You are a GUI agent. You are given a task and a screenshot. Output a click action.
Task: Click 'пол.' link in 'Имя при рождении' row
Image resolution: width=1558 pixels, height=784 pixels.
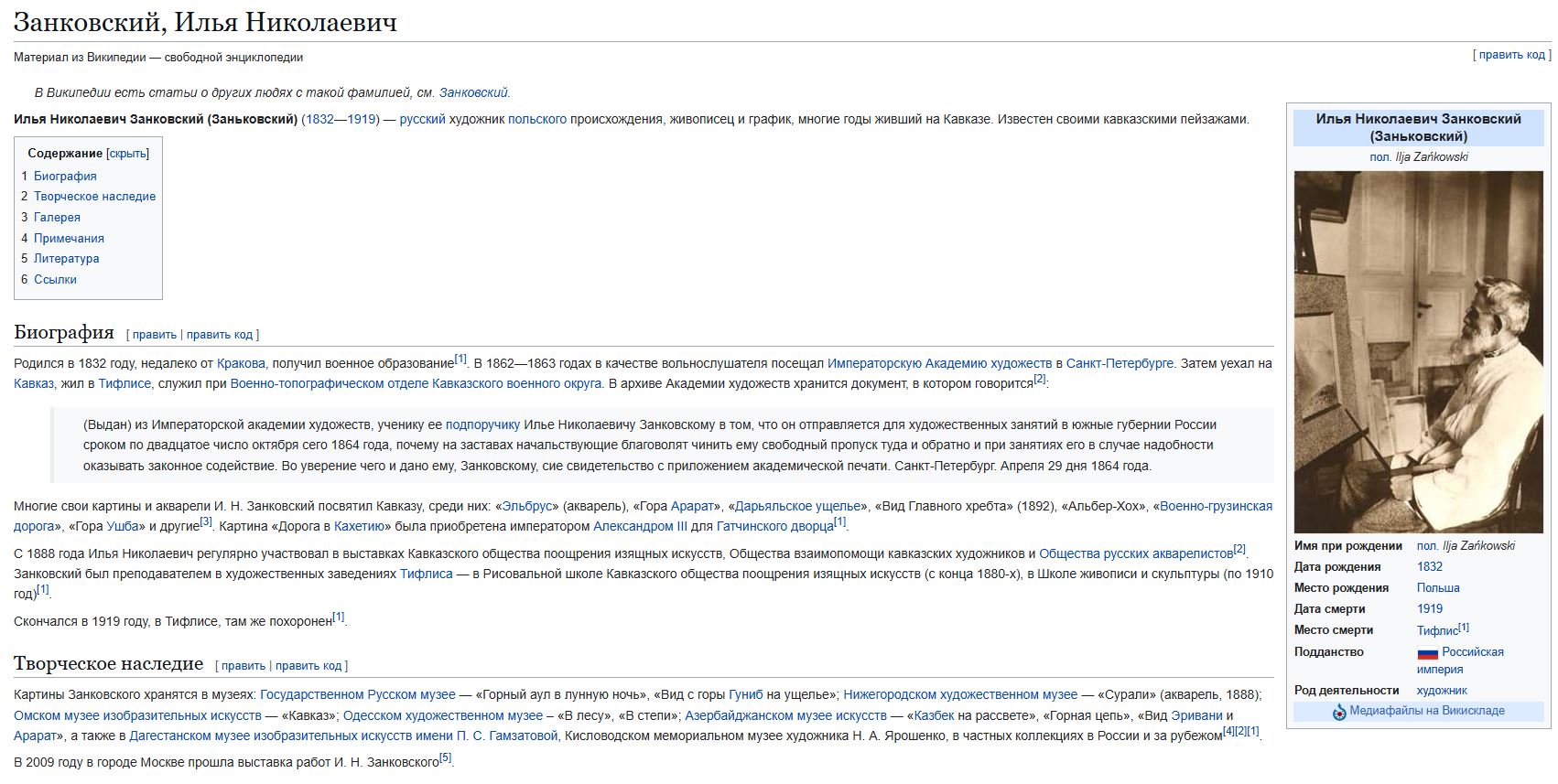point(1427,546)
